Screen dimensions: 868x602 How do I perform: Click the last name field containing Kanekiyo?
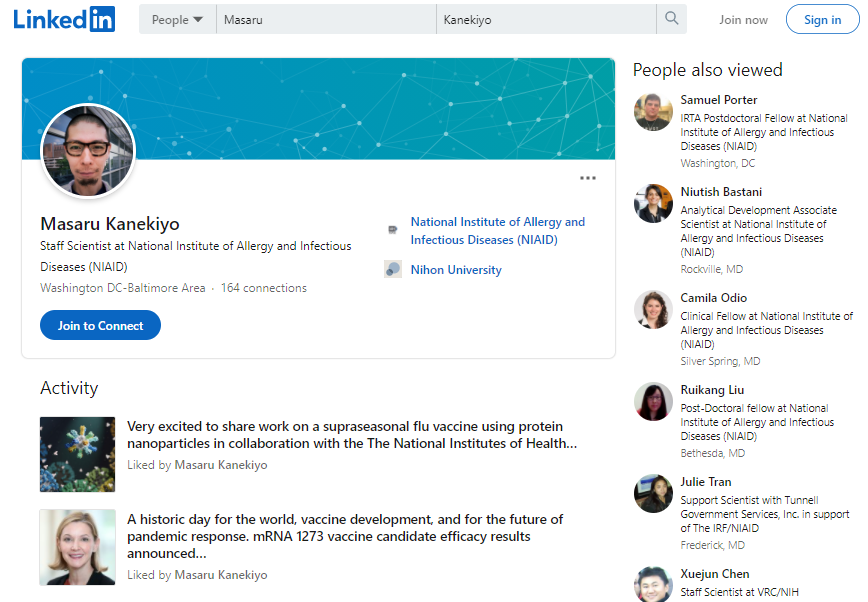(546, 19)
